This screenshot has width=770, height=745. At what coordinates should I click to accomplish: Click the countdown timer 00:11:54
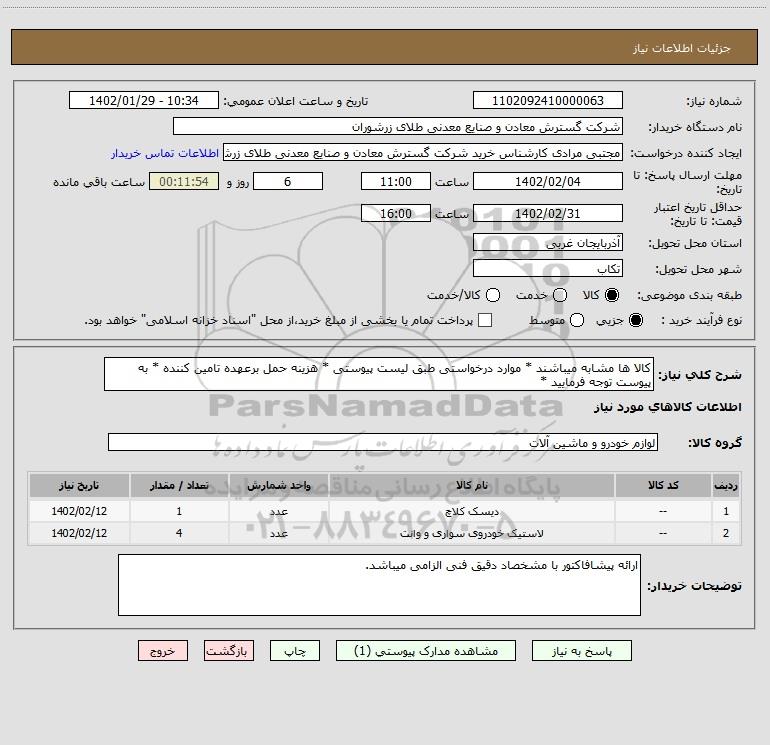pos(184,181)
